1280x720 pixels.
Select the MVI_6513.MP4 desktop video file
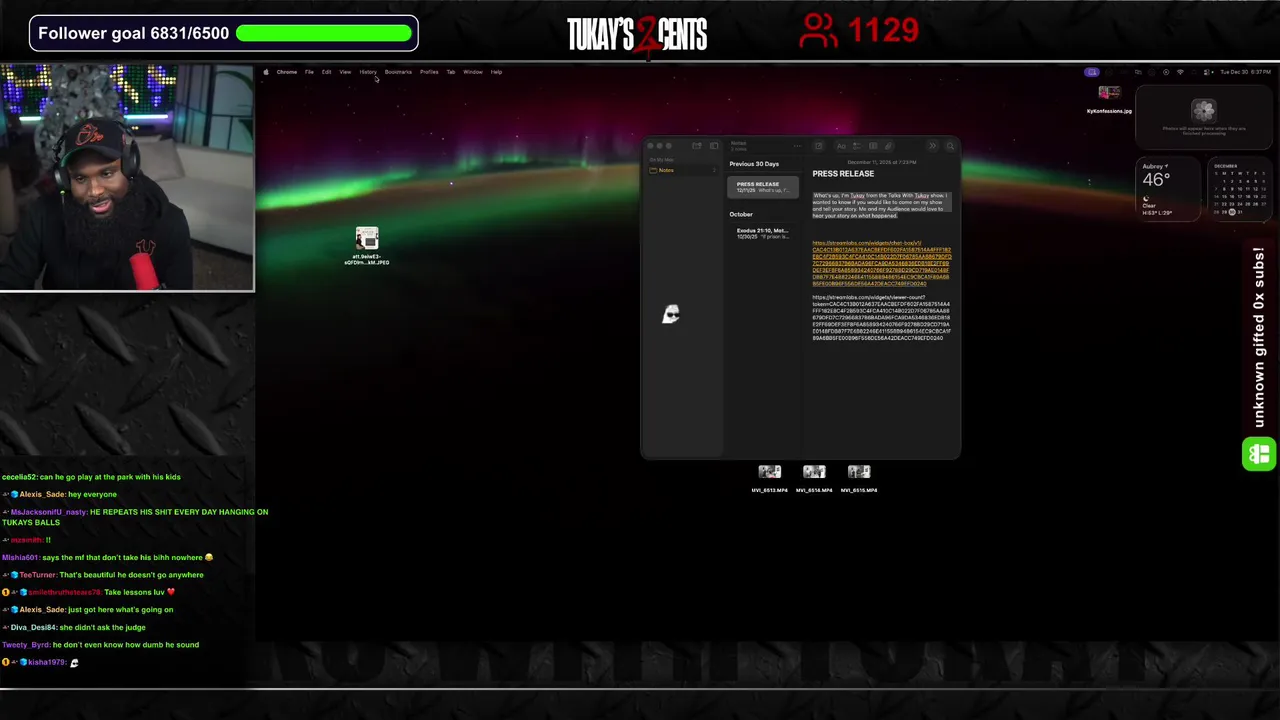[x=769, y=479]
